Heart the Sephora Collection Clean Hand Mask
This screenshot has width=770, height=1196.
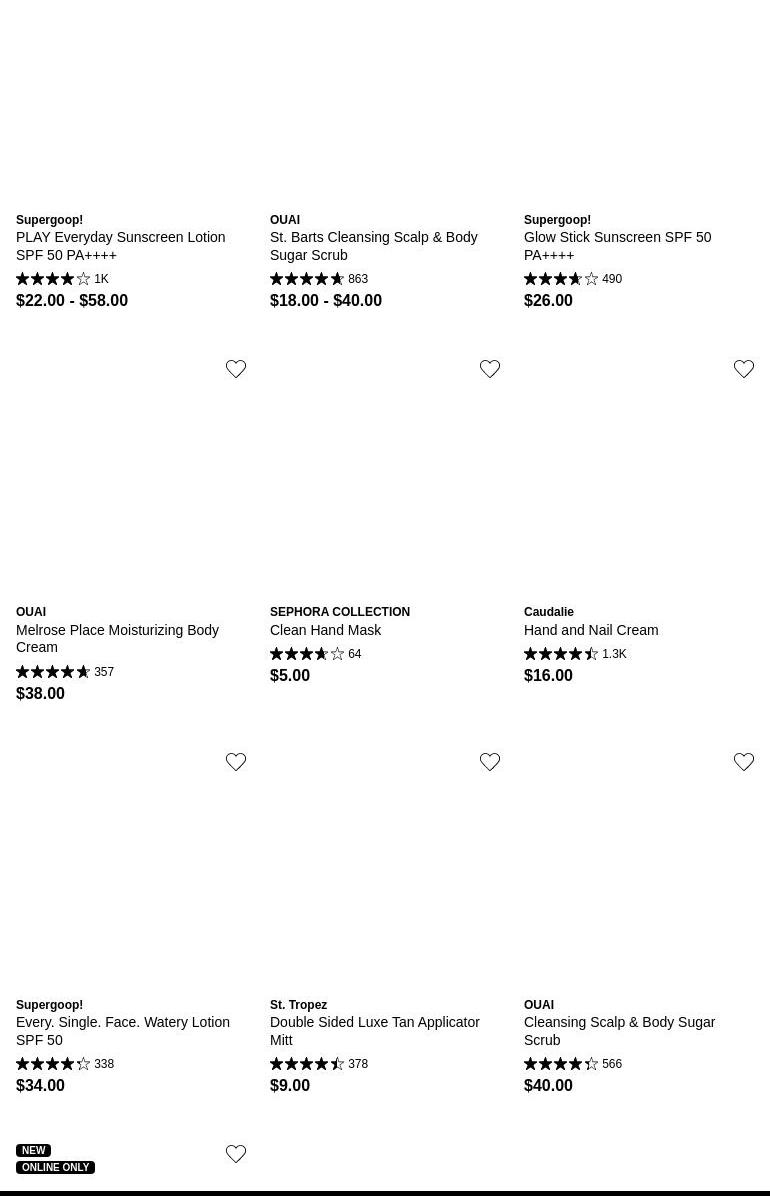coord(490,370)
